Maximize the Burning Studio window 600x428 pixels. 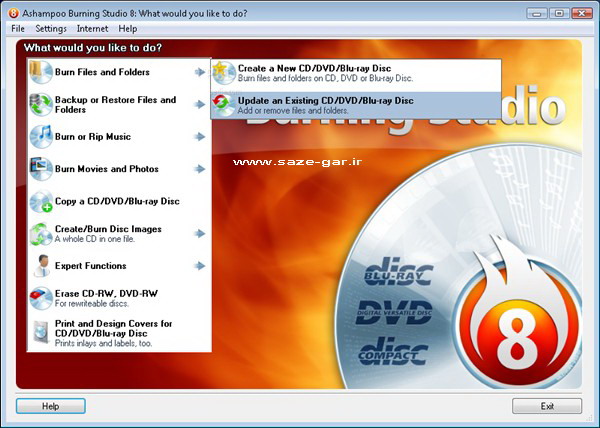pyautogui.click(x=559, y=14)
